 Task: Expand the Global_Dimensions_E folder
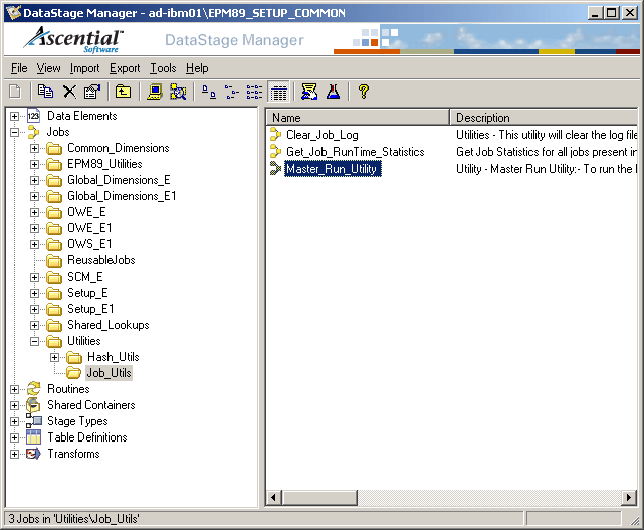click(x=34, y=180)
